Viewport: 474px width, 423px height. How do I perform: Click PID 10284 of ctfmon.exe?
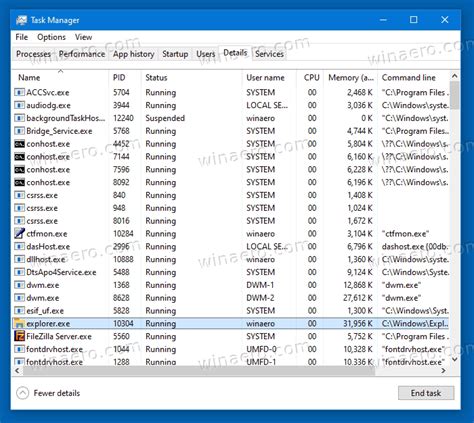(x=123, y=234)
